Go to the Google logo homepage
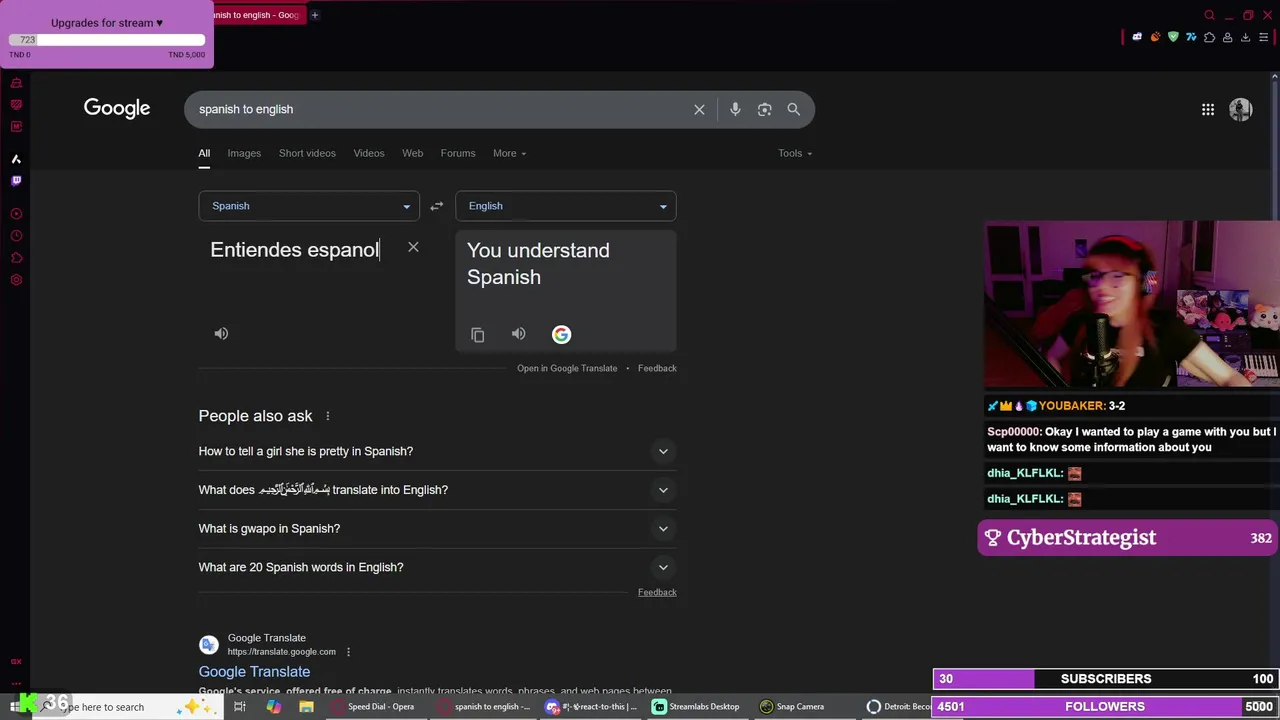This screenshot has height=720, width=1280. click(x=117, y=108)
